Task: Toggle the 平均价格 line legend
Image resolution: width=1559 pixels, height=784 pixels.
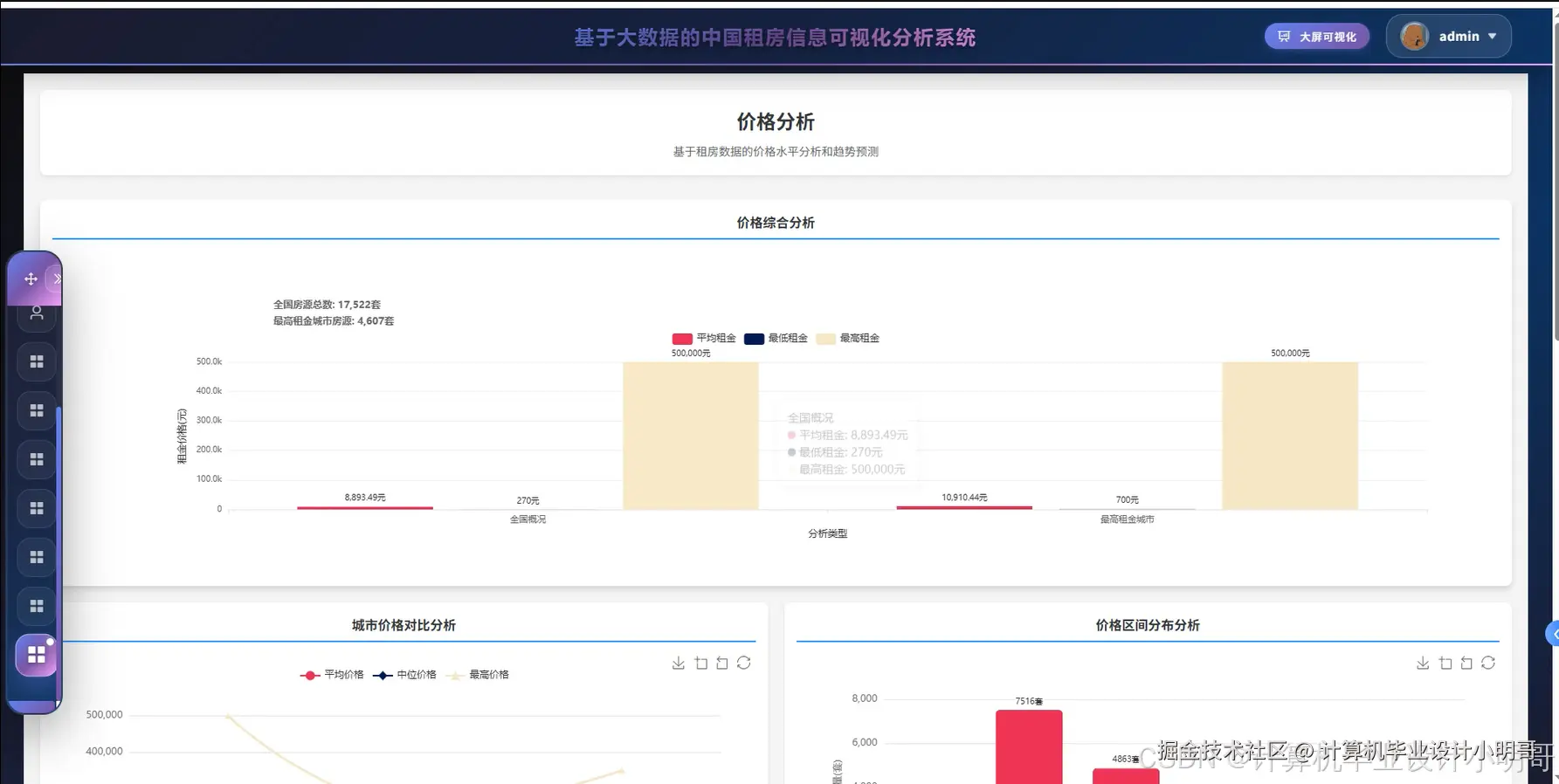Action: click(331, 675)
